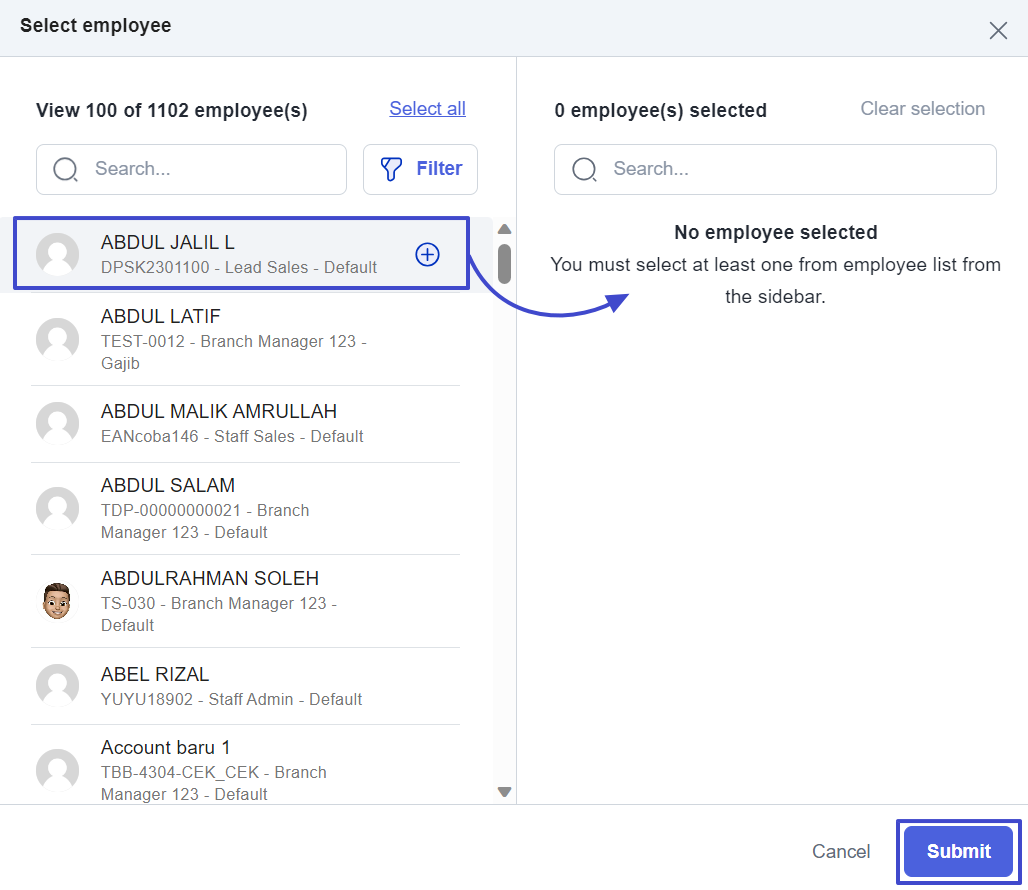Focus the employee list search field
This screenshot has height=890, width=1028.
coord(210,169)
